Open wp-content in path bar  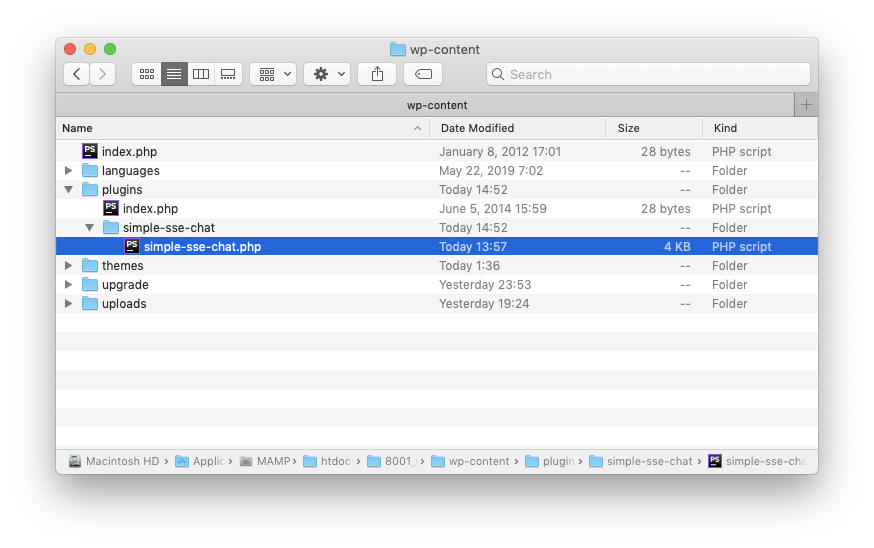click(470, 461)
